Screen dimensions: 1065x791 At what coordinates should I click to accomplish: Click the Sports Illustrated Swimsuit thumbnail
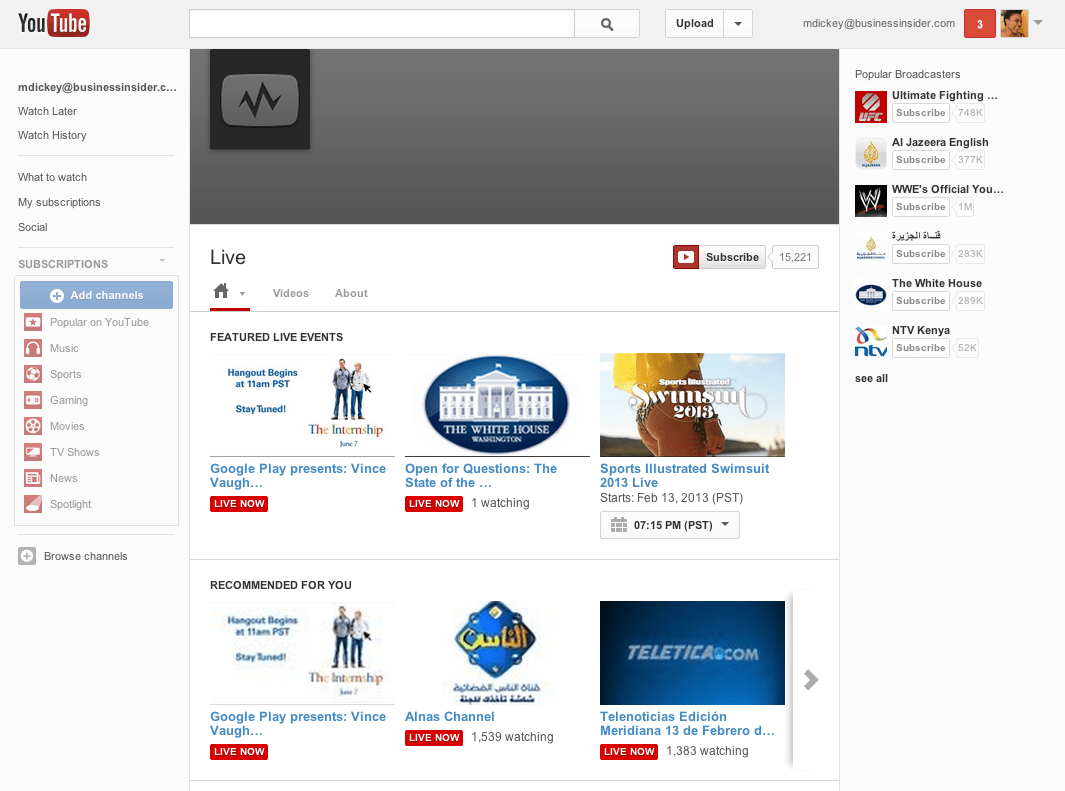(x=692, y=405)
